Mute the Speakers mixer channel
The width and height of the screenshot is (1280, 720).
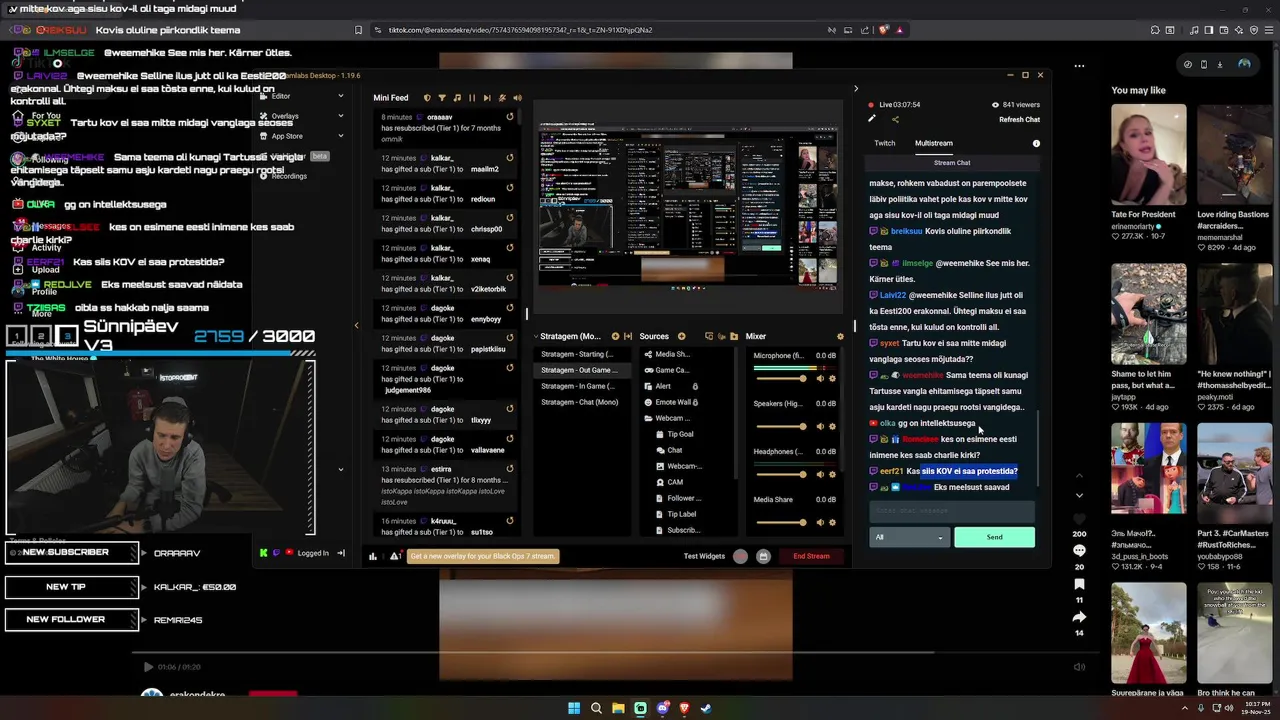tap(820, 426)
